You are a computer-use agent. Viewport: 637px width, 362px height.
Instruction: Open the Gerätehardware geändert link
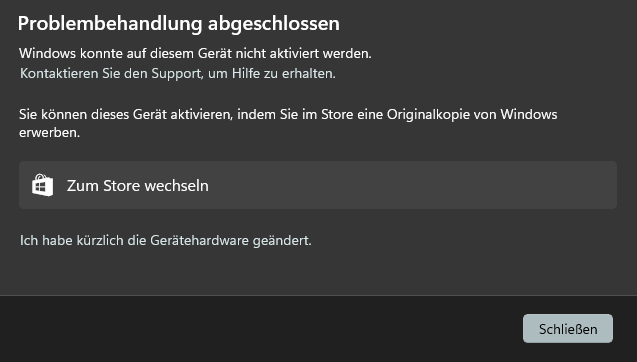pyautogui.click(x=165, y=241)
